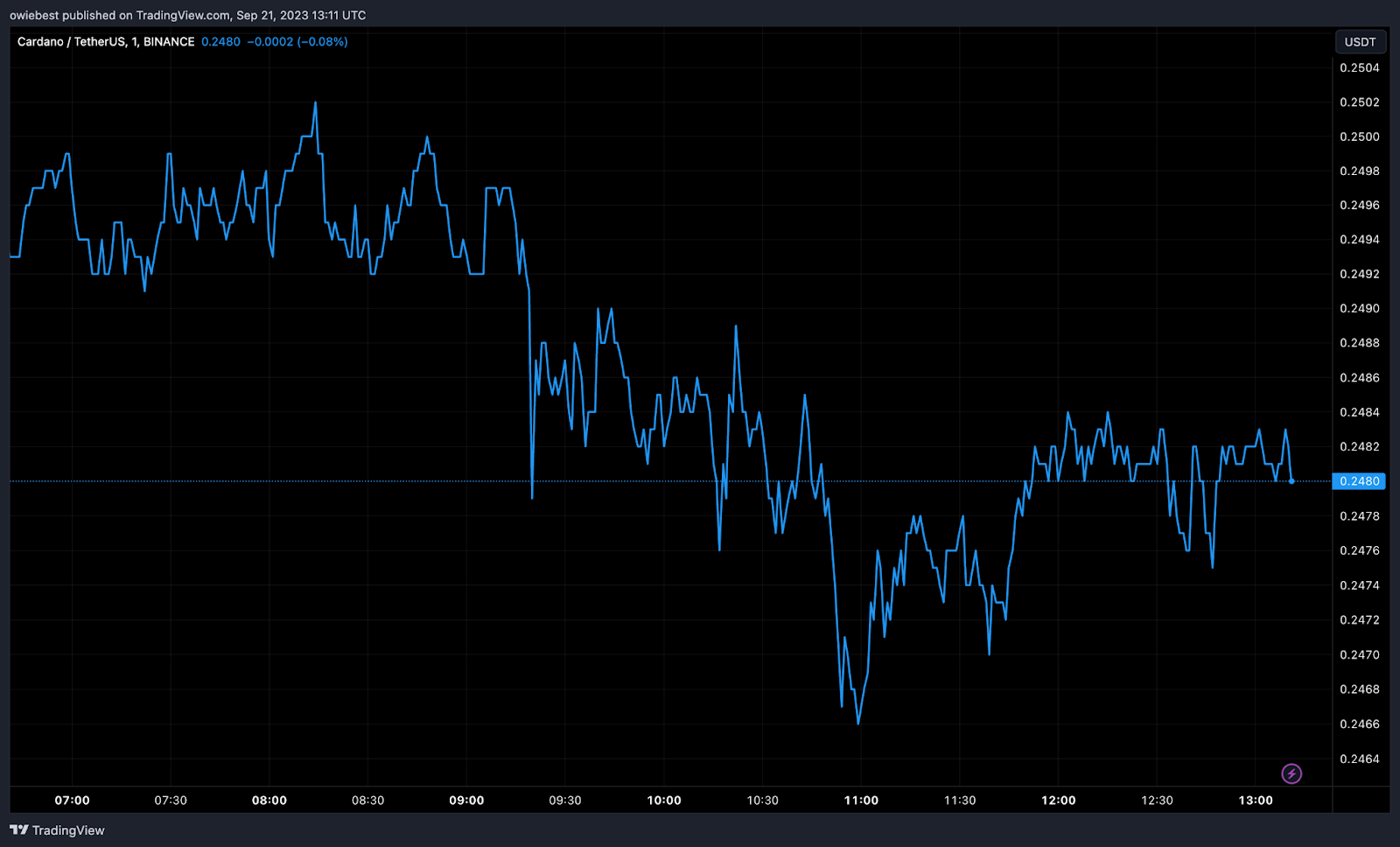1400x847 pixels.
Task: Click the 0.2470 price axis label
Action: coord(1360,654)
